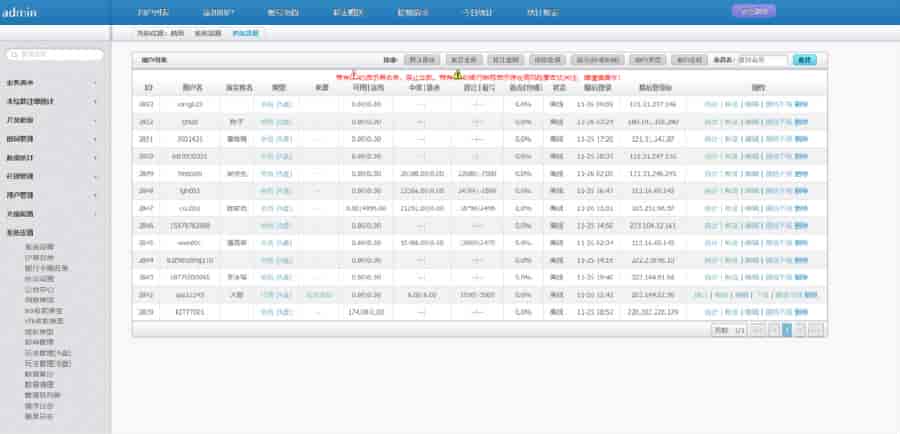900x434 pixels.
Task: Click the blue search button beside member name
Action: pyautogui.click(x=804, y=60)
